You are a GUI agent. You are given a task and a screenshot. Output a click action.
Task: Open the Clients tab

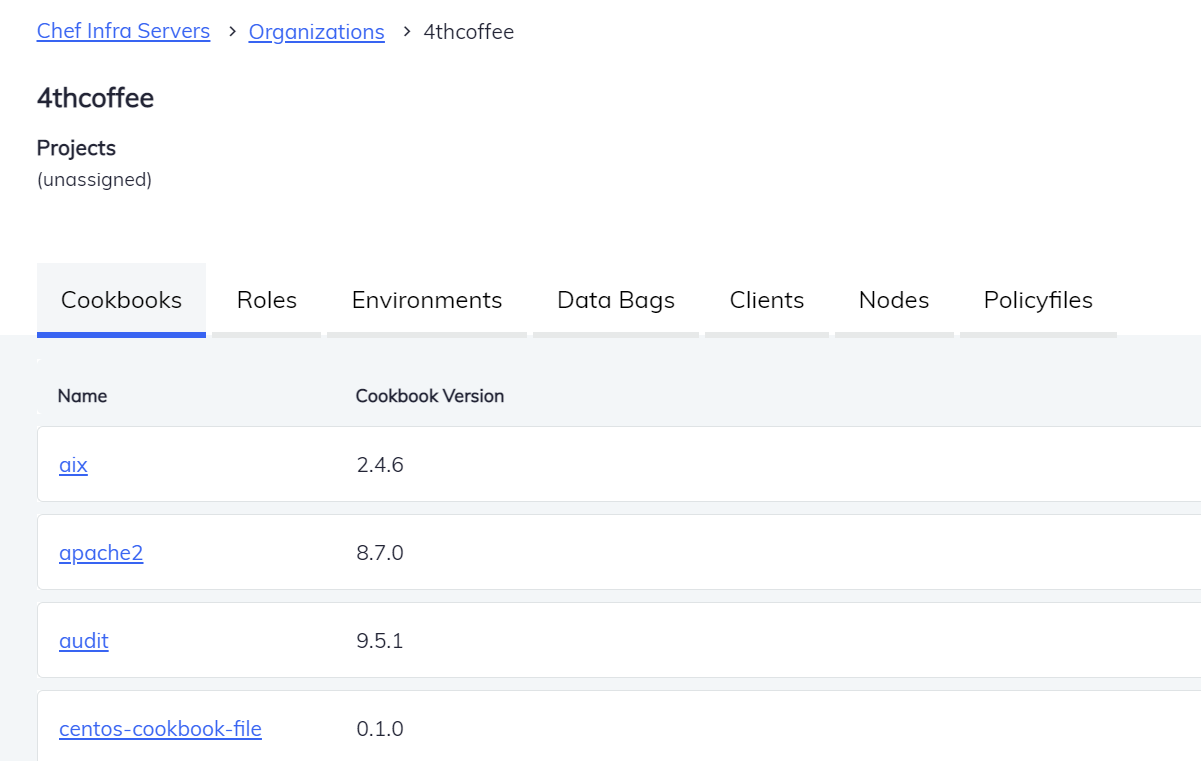tap(766, 300)
